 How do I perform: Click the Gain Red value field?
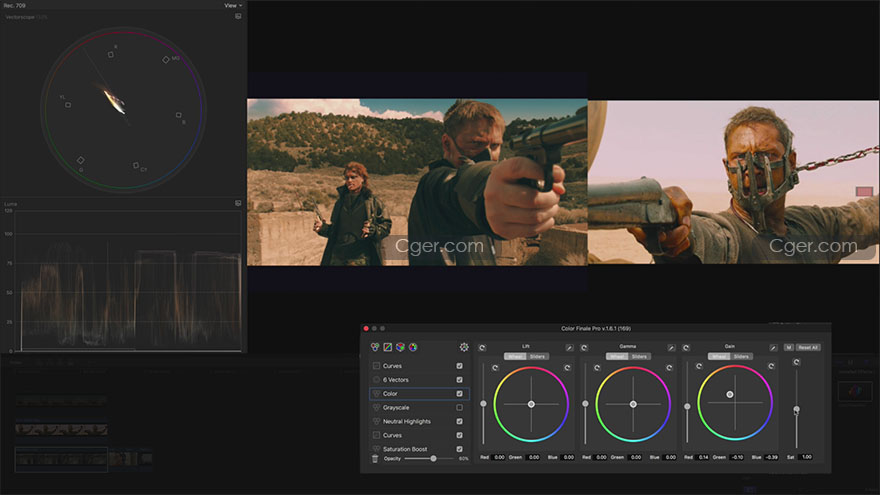click(703, 457)
